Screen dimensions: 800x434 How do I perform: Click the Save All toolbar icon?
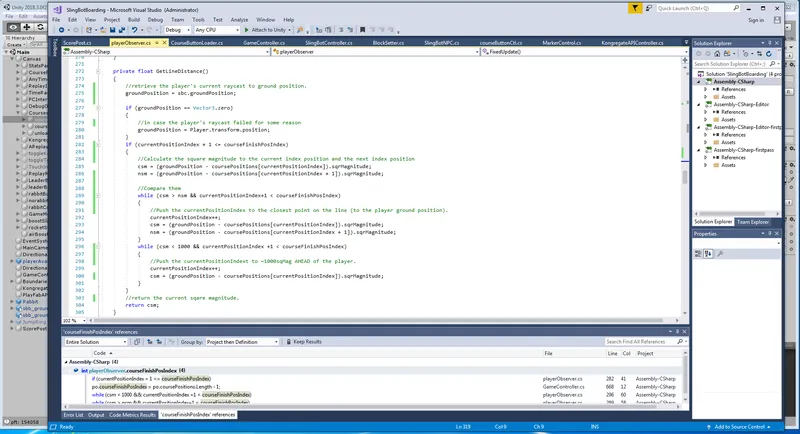click(121, 30)
